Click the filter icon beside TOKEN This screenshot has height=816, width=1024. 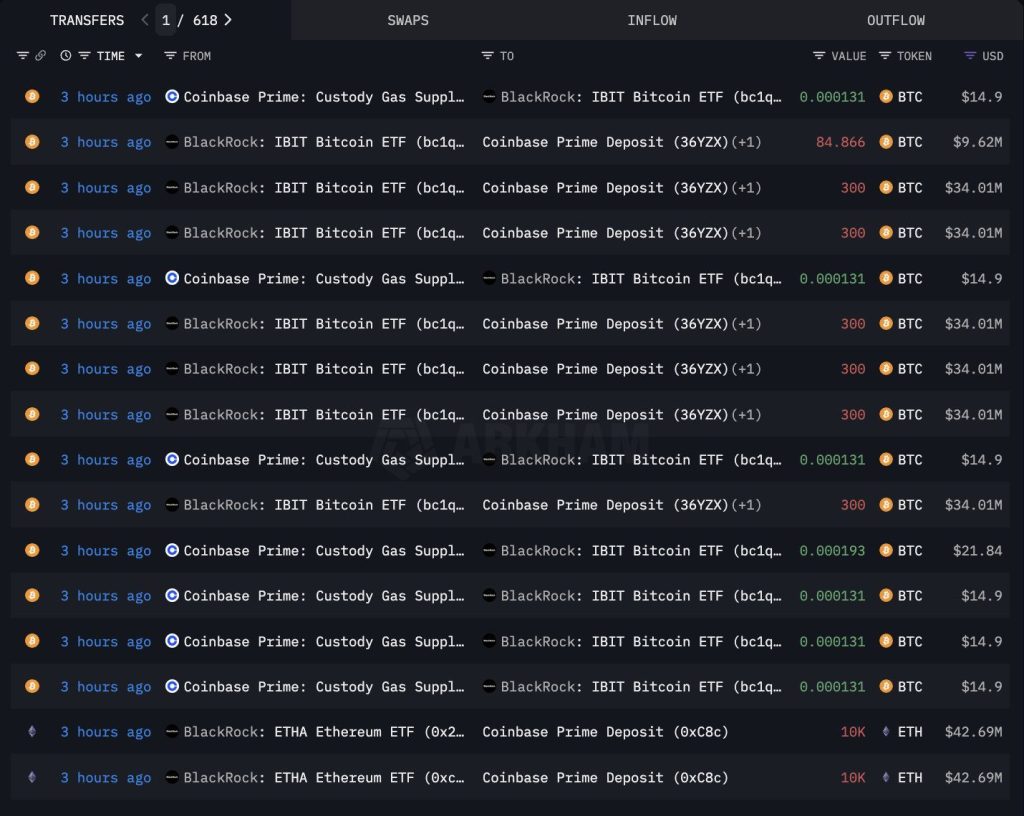[x=886, y=56]
